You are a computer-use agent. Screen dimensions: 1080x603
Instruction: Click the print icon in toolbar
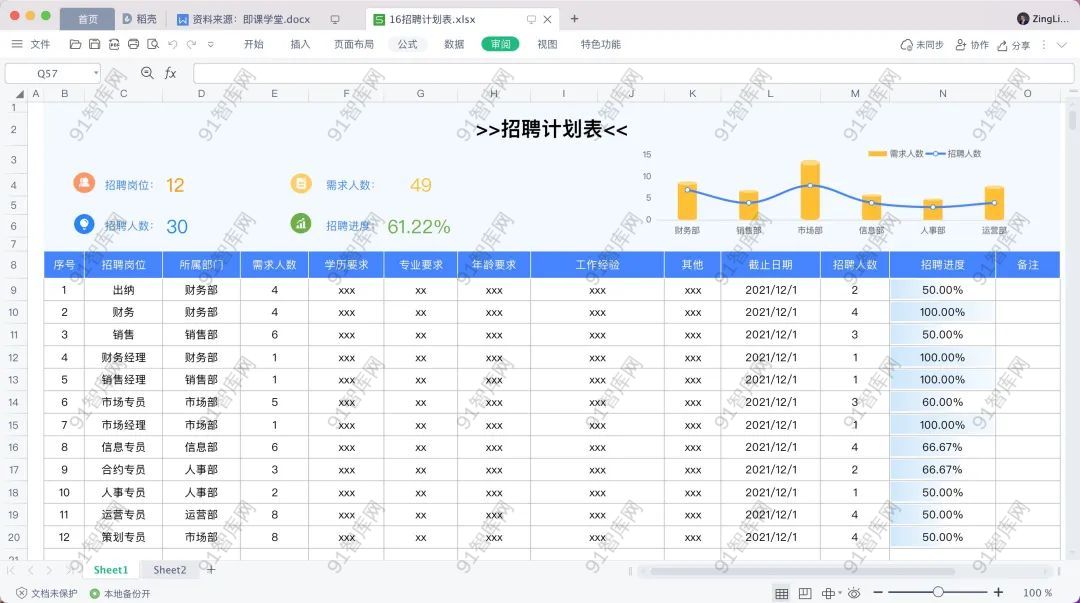tap(133, 44)
